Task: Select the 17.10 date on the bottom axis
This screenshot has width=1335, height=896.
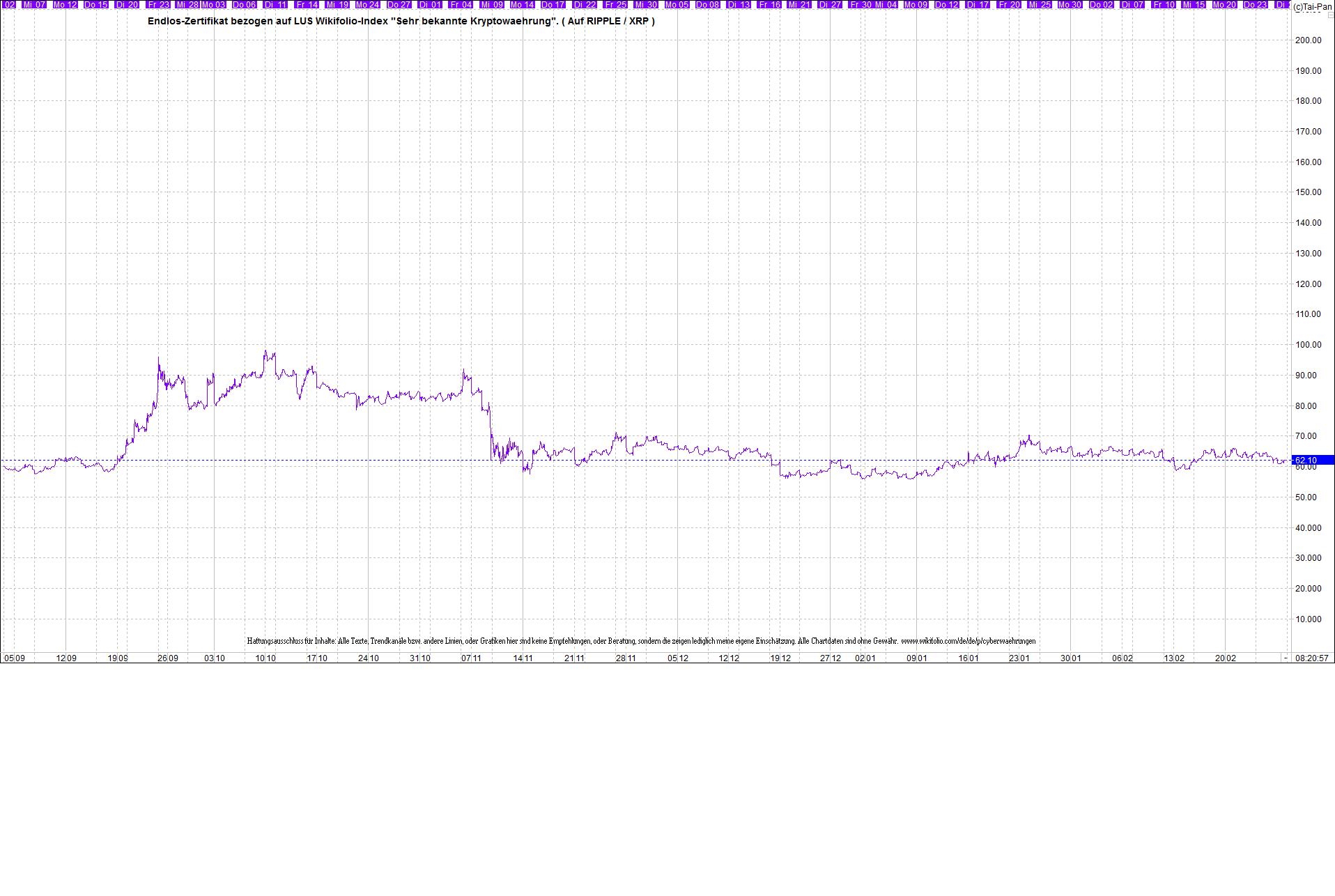Action: [317, 658]
